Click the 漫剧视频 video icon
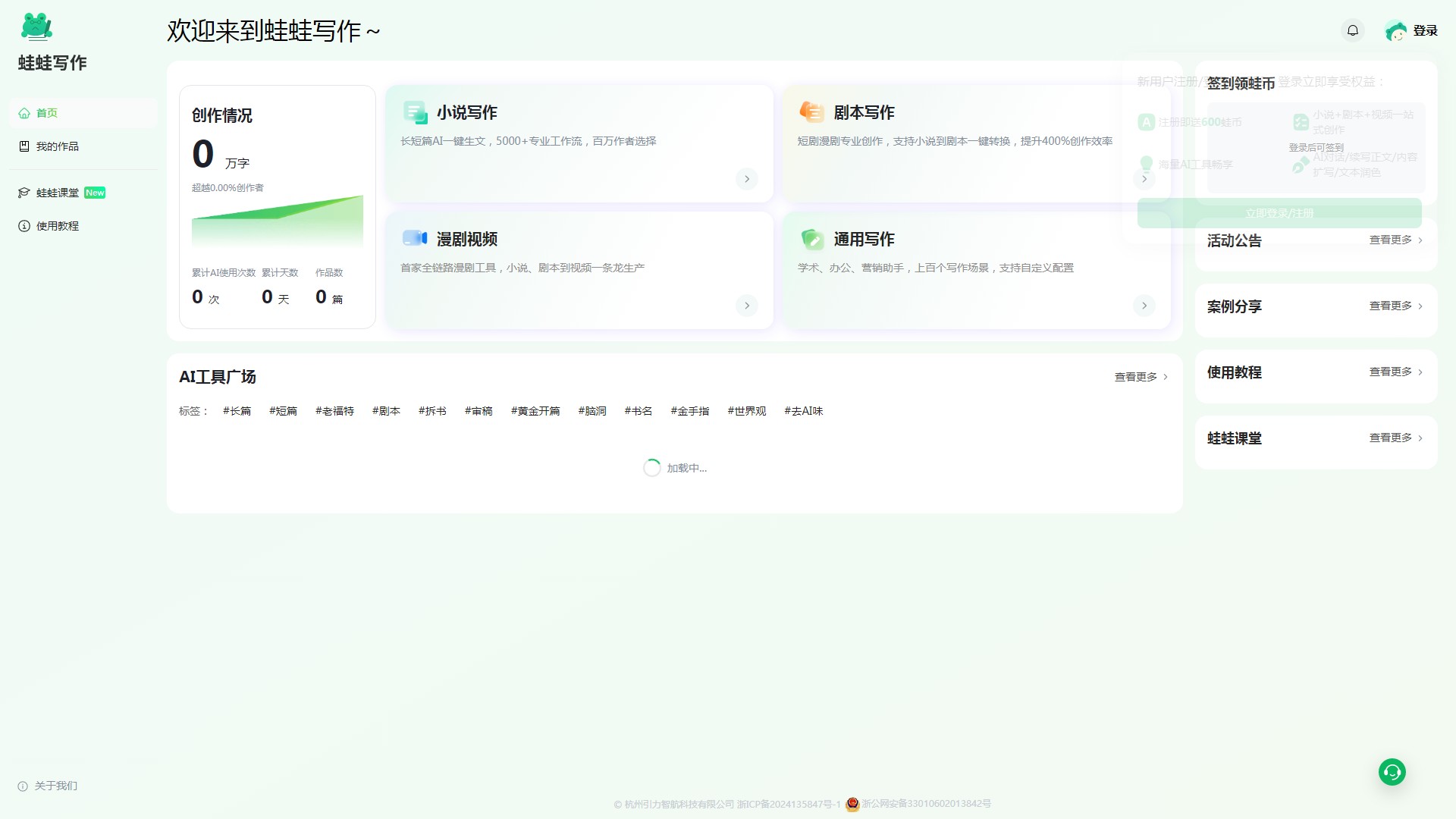The height and width of the screenshot is (819, 1456). (x=415, y=238)
